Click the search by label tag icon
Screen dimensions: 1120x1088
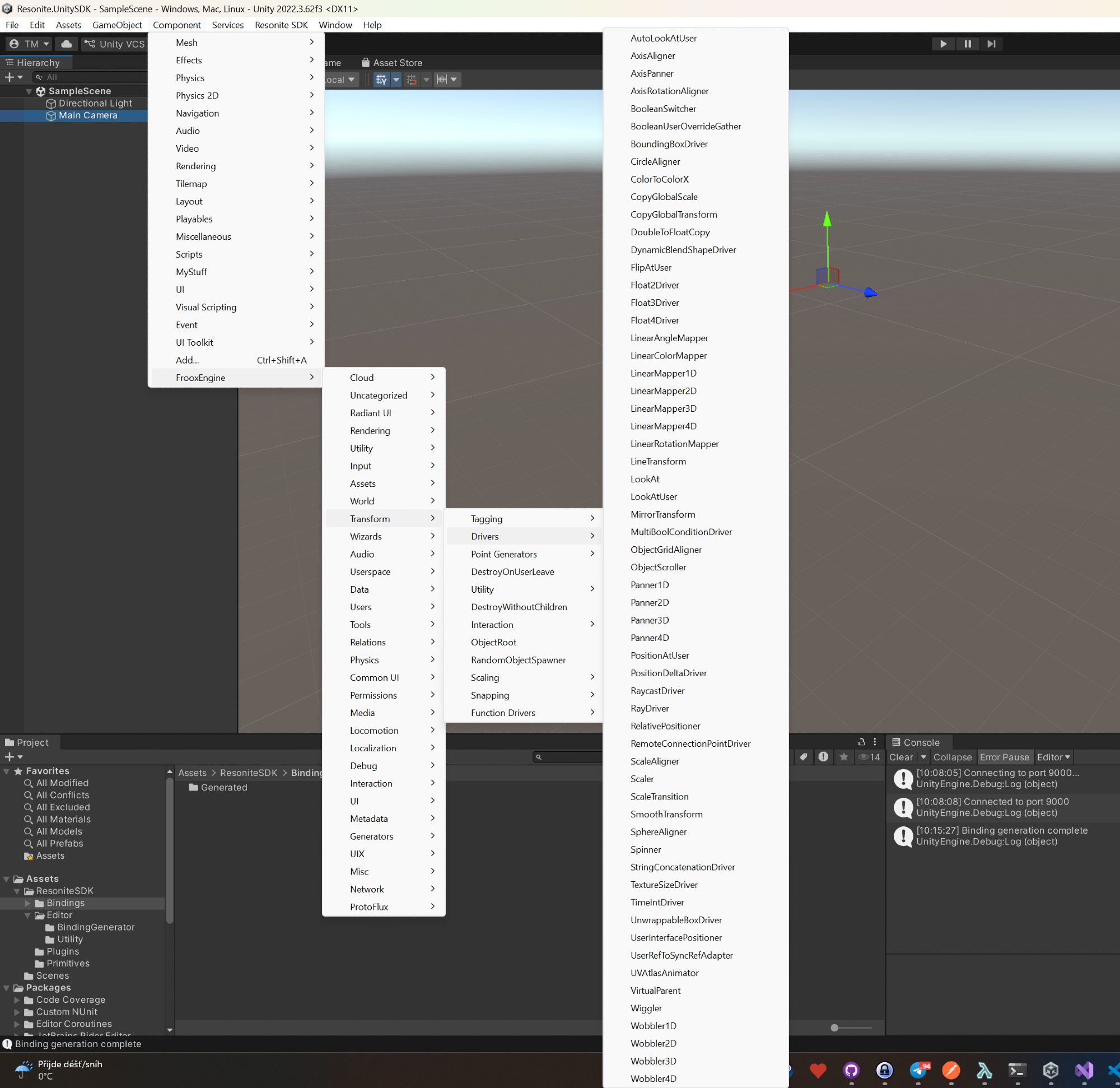(x=804, y=756)
